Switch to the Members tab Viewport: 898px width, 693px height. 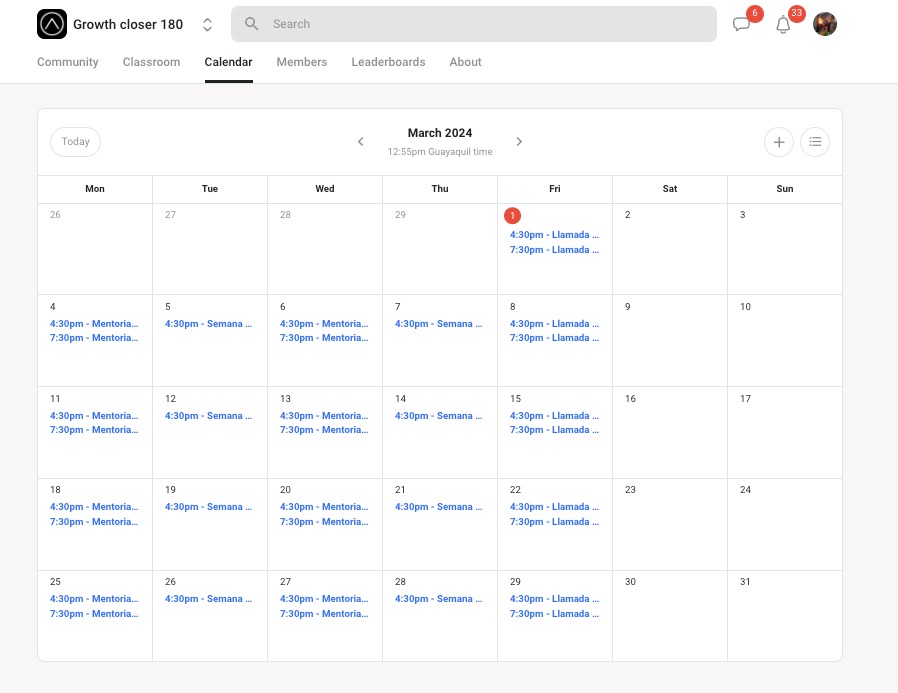click(302, 62)
